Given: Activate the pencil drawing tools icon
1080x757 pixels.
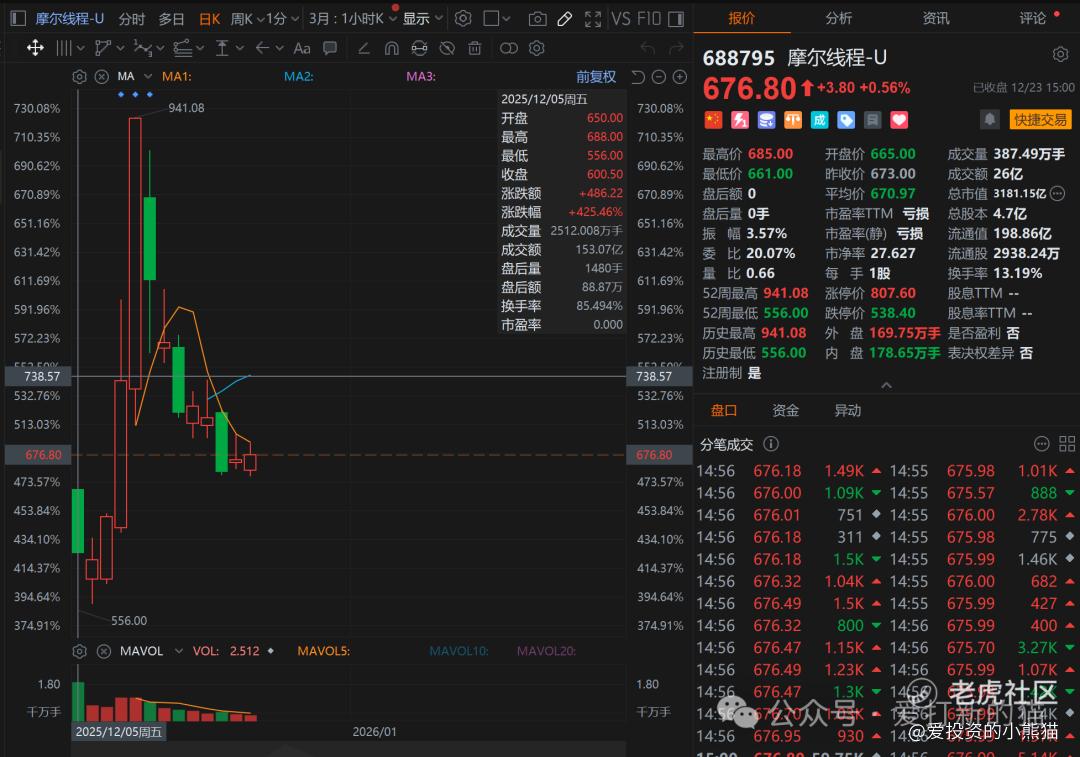Looking at the screenshot, I should 565,19.
